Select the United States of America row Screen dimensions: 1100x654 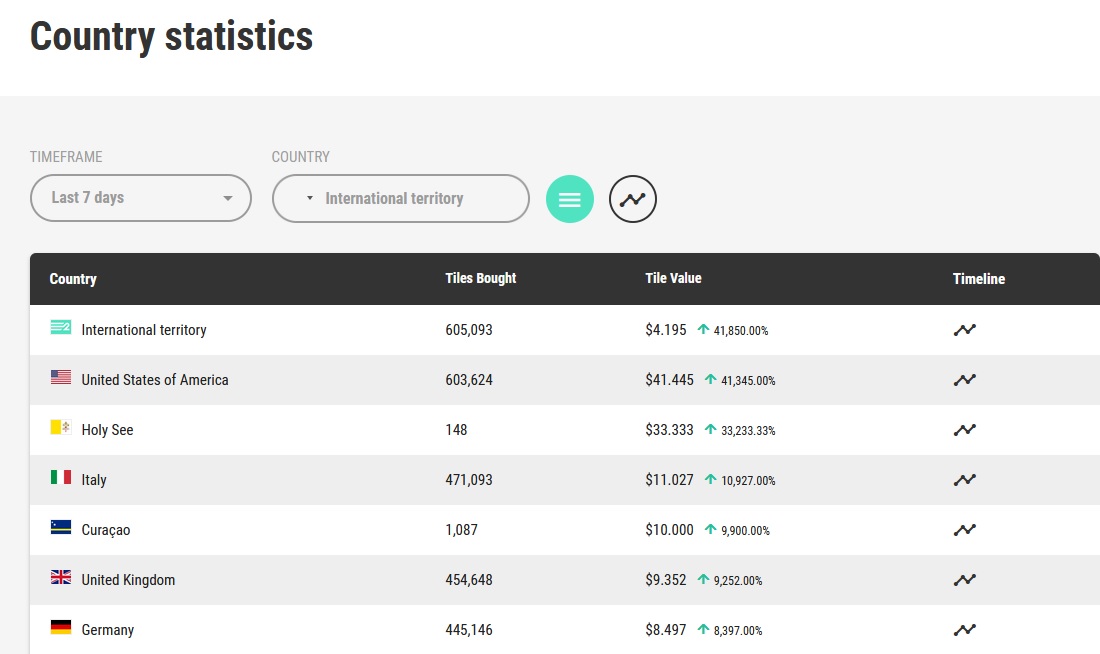565,380
